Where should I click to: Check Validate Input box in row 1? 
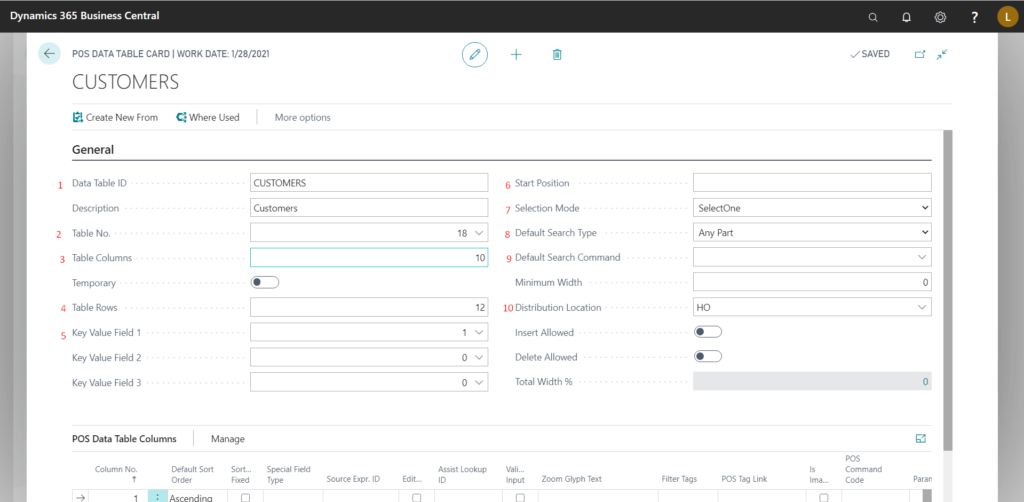click(x=520, y=497)
